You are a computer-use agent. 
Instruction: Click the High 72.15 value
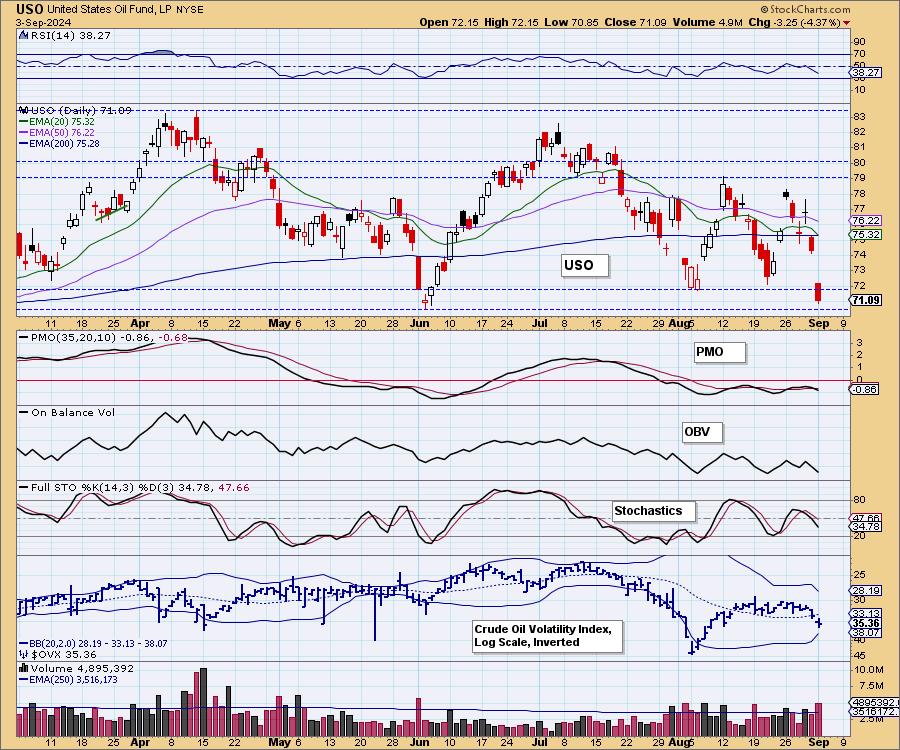click(x=511, y=22)
